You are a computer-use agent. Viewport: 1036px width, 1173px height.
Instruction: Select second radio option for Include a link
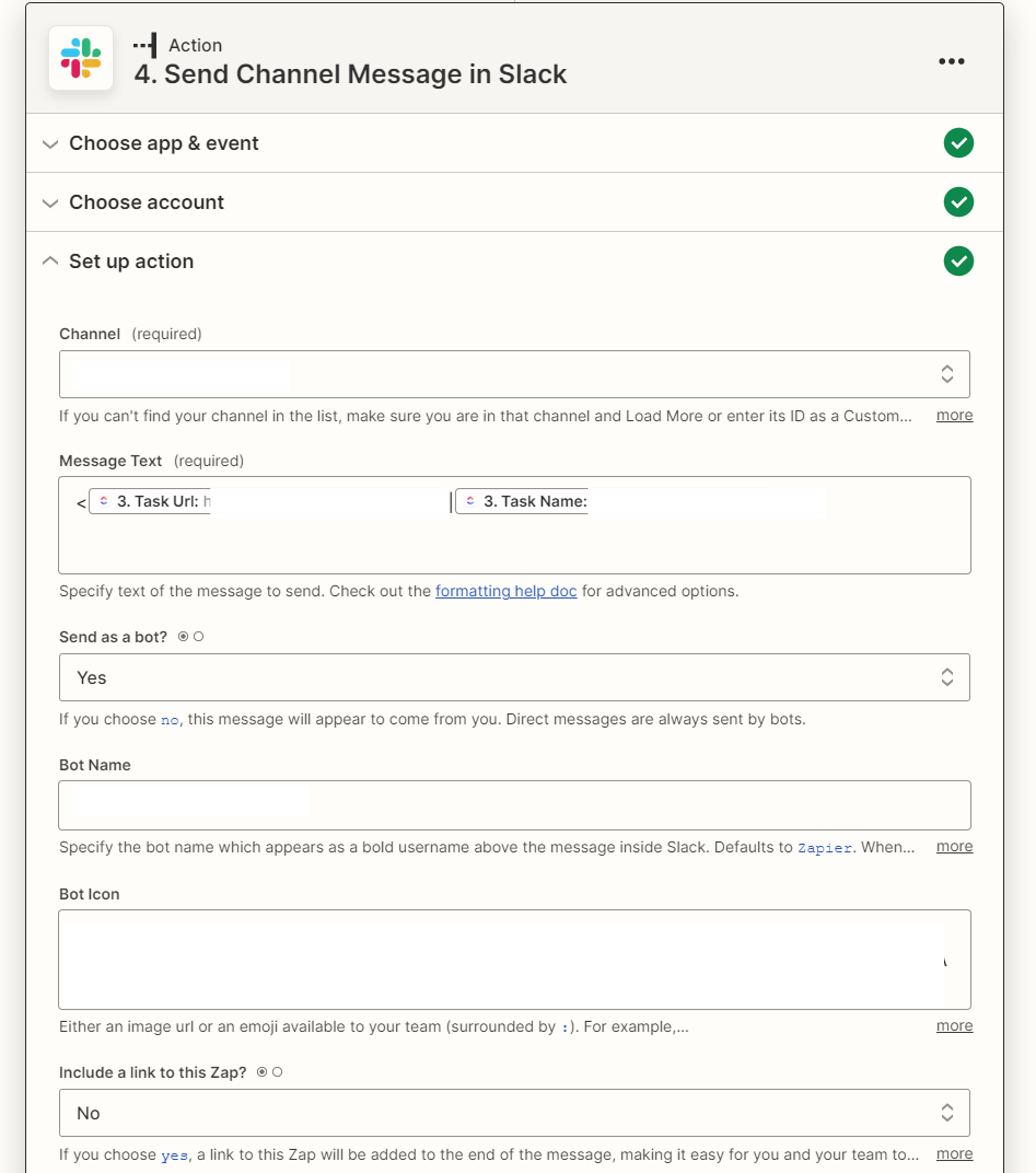click(277, 1072)
